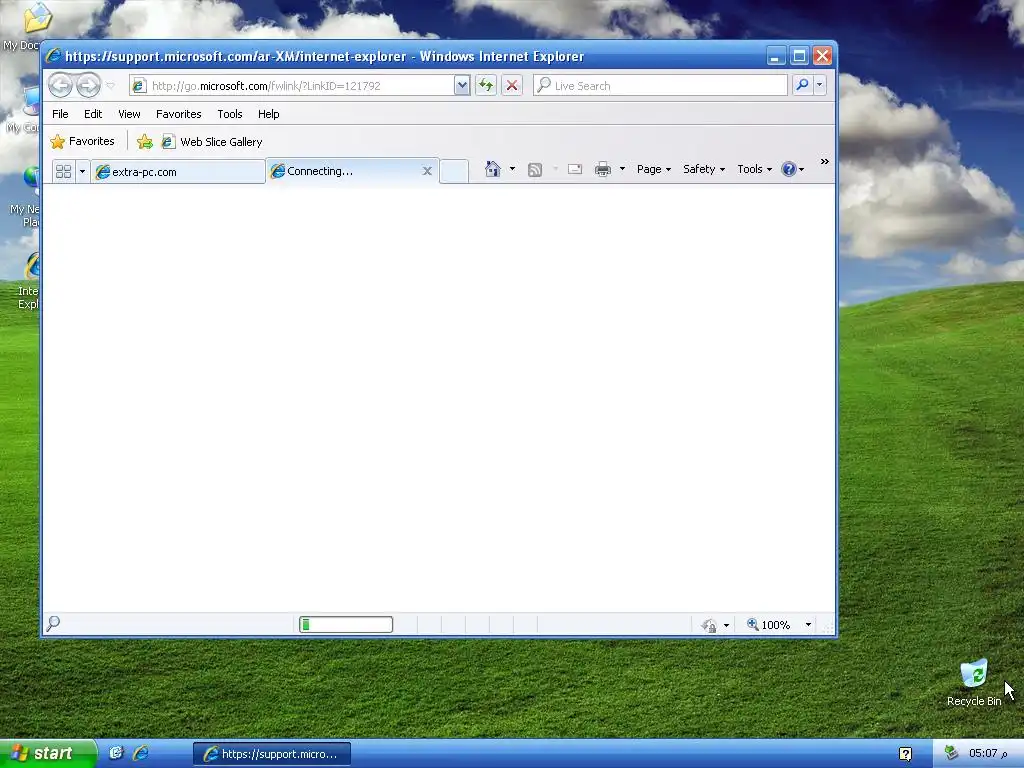
Task: Click the Add to Favorites Bar icon
Action: (145, 142)
